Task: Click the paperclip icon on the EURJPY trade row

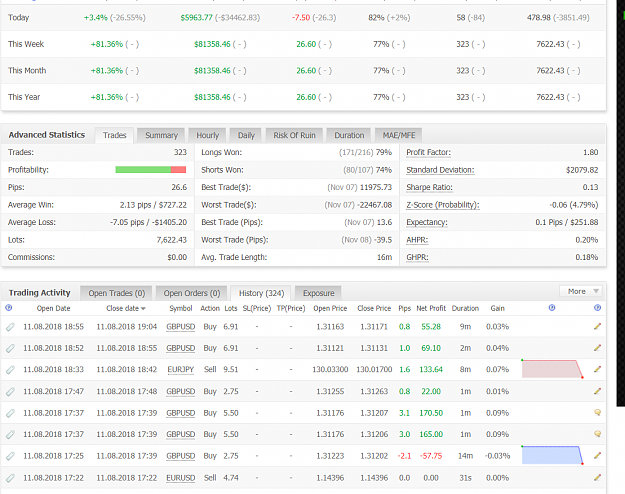Action: 10,370
